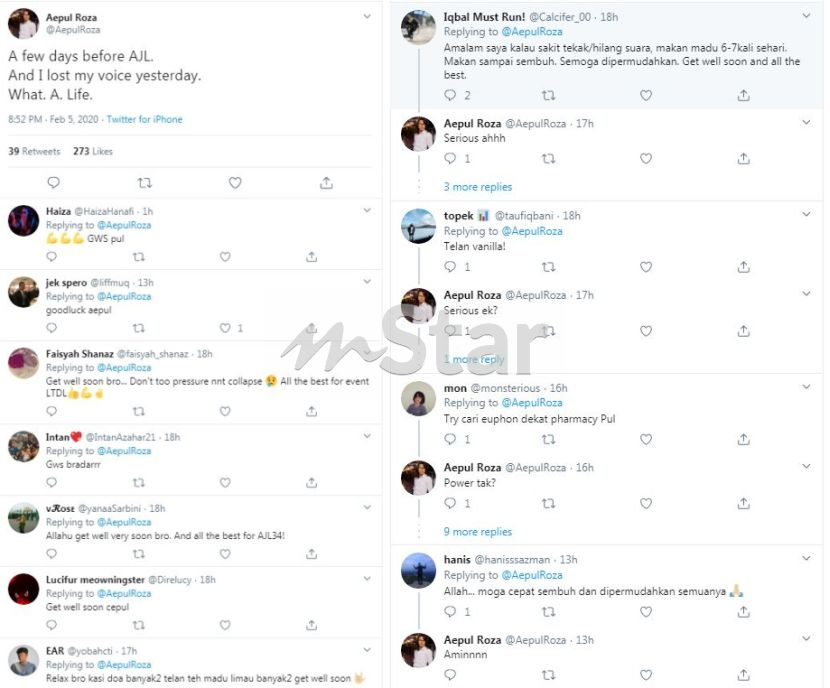
Task: Retweet the main AJL tweet
Action: click(x=145, y=183)
